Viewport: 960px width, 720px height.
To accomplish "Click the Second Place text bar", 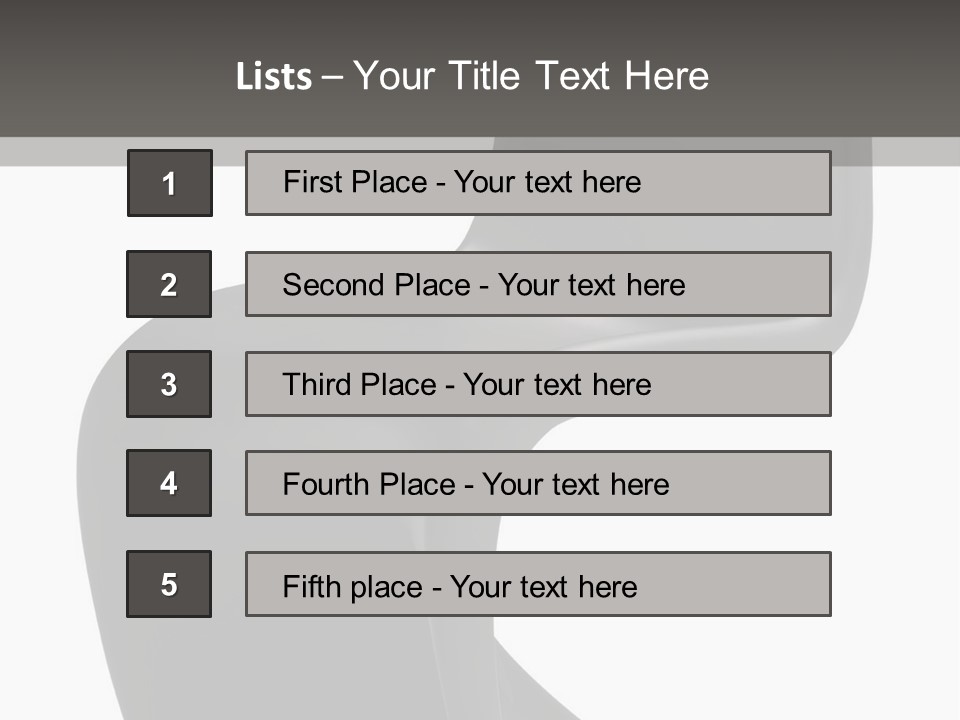I will coord(538,284).
